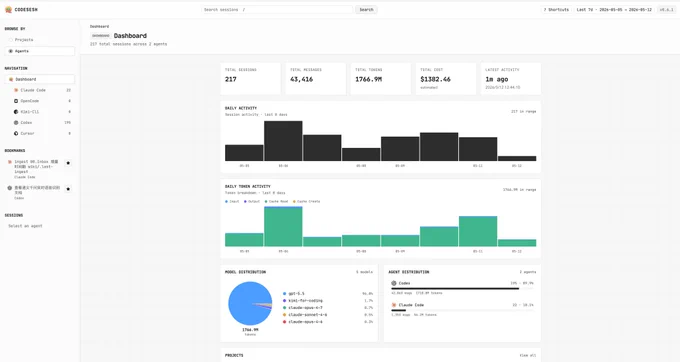Click the Codex icon beside second bookmark
The width and height of the screenshot is (680, 362).
point(10,188)
